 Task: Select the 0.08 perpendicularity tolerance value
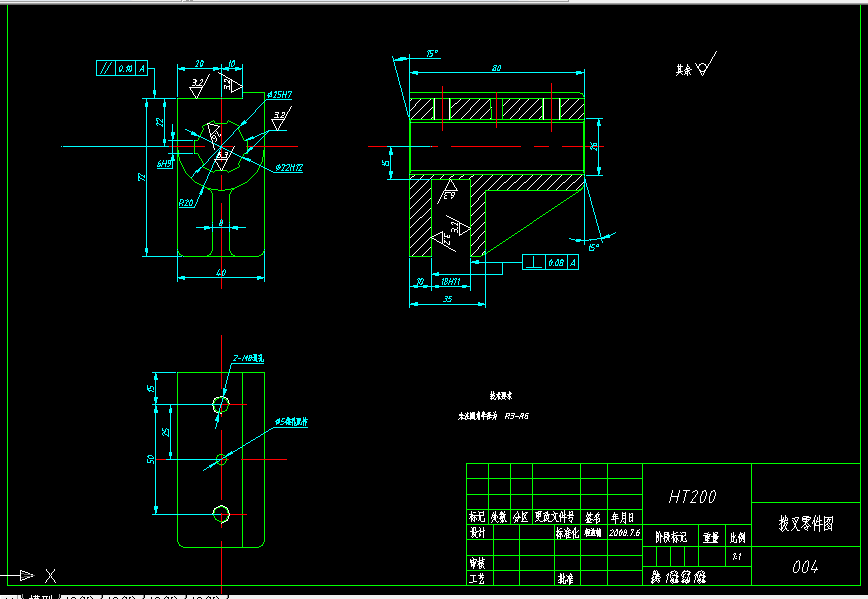tap(556, 262)
